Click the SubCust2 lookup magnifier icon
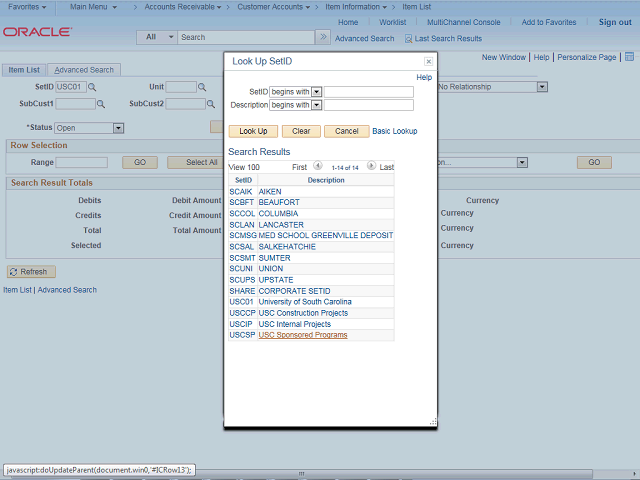640x480 pixels. pos(213,104)
